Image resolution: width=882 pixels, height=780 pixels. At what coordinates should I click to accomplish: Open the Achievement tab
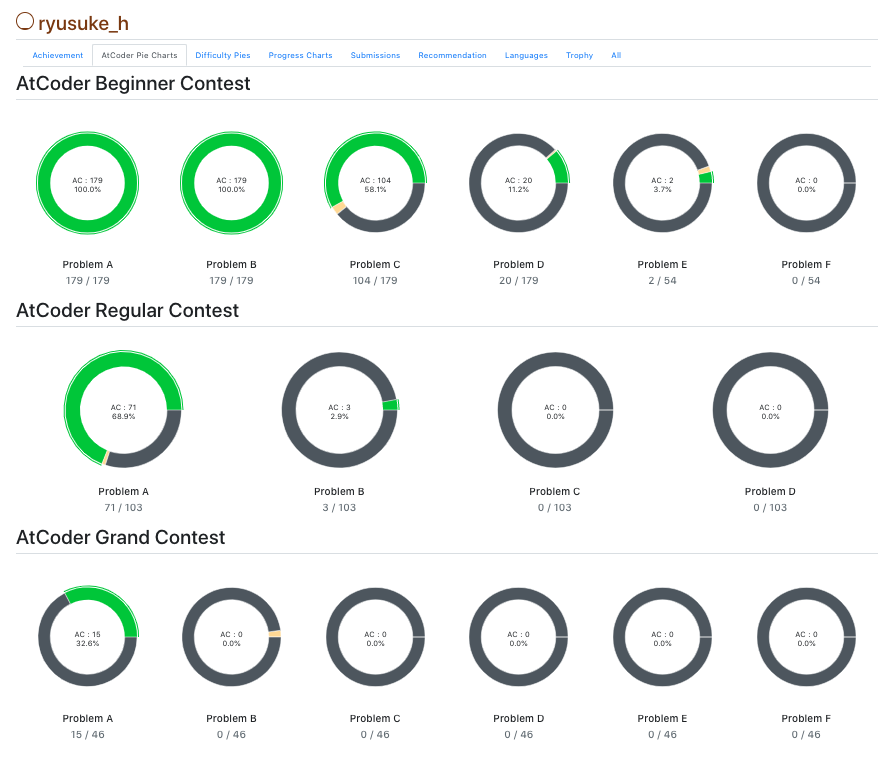(57, 55)
